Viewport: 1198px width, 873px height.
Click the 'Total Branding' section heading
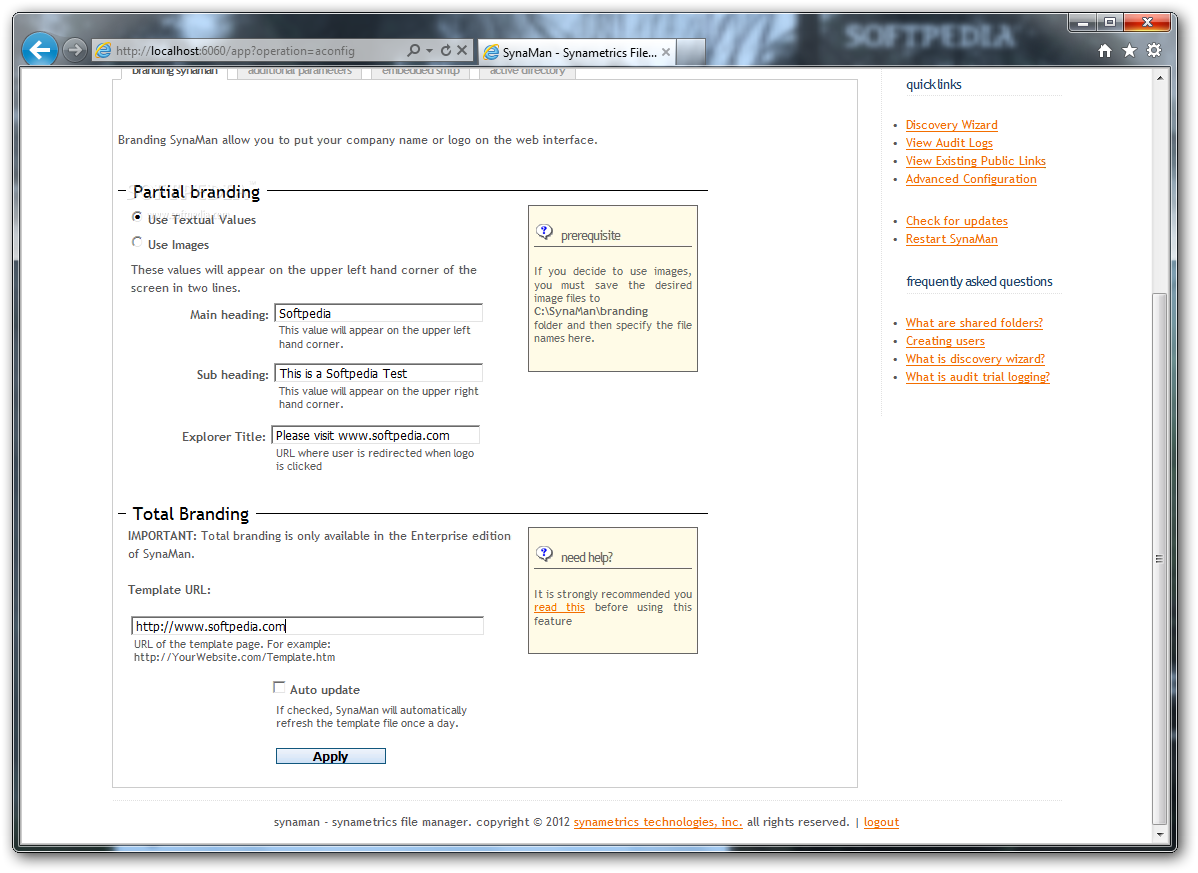click(191, 514)
